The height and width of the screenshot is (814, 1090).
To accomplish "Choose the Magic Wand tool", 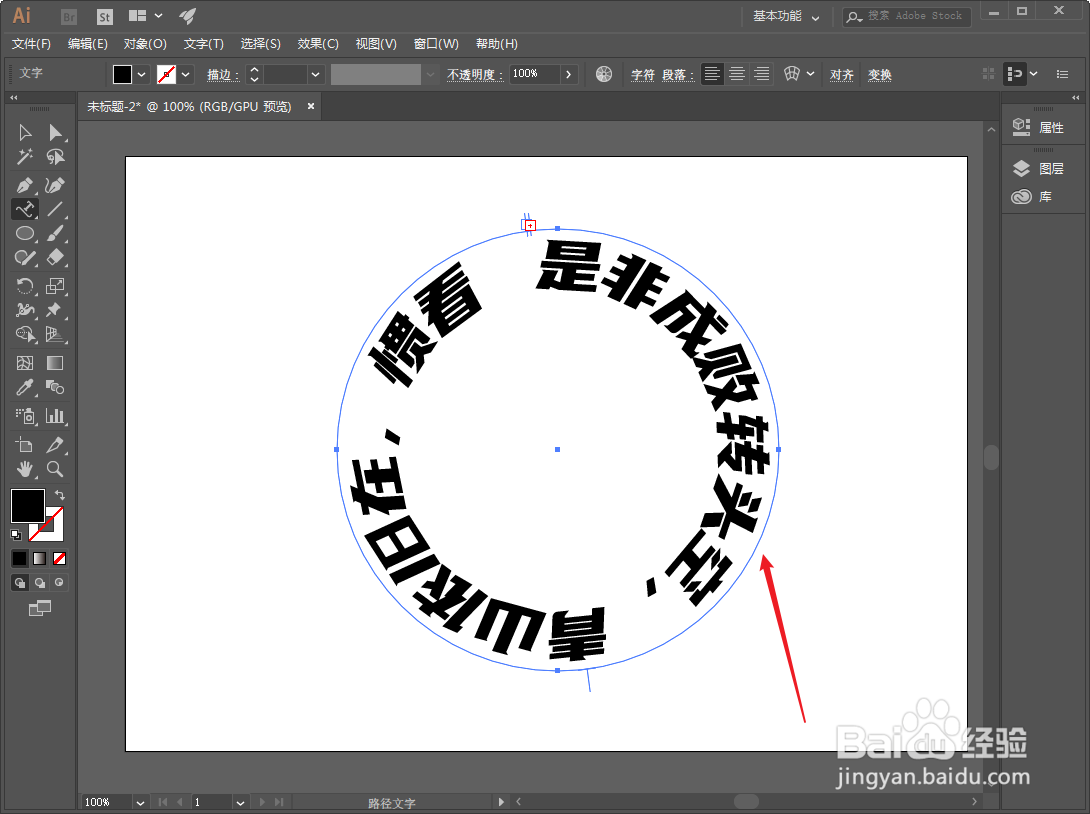I will [25, 157].
